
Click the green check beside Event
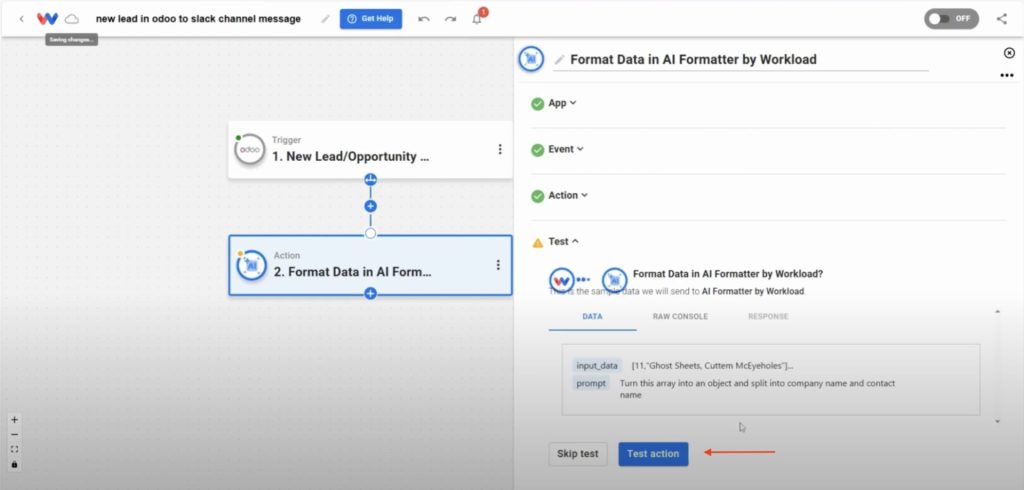click(x=537, y=150)
